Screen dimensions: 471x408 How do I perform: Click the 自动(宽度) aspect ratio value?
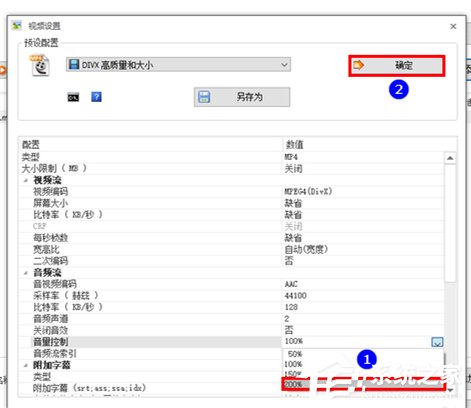coord(306,249)
